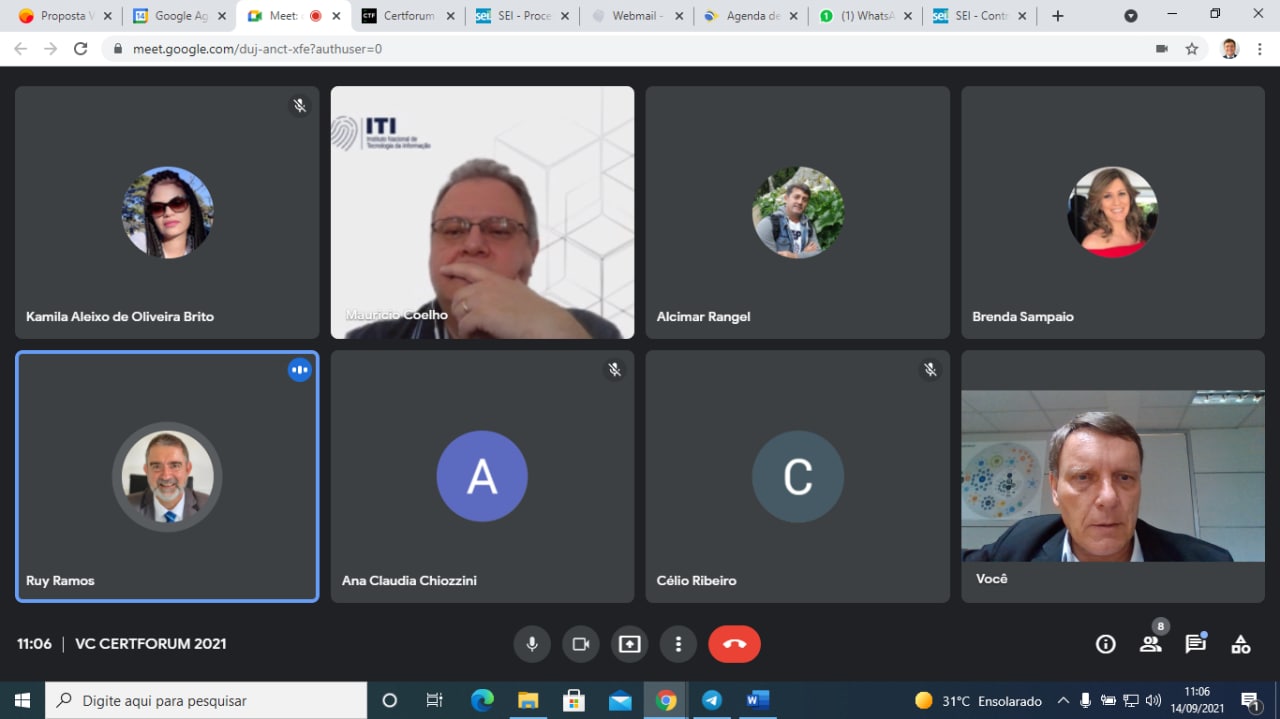Mute your microphone

(532, 644)
